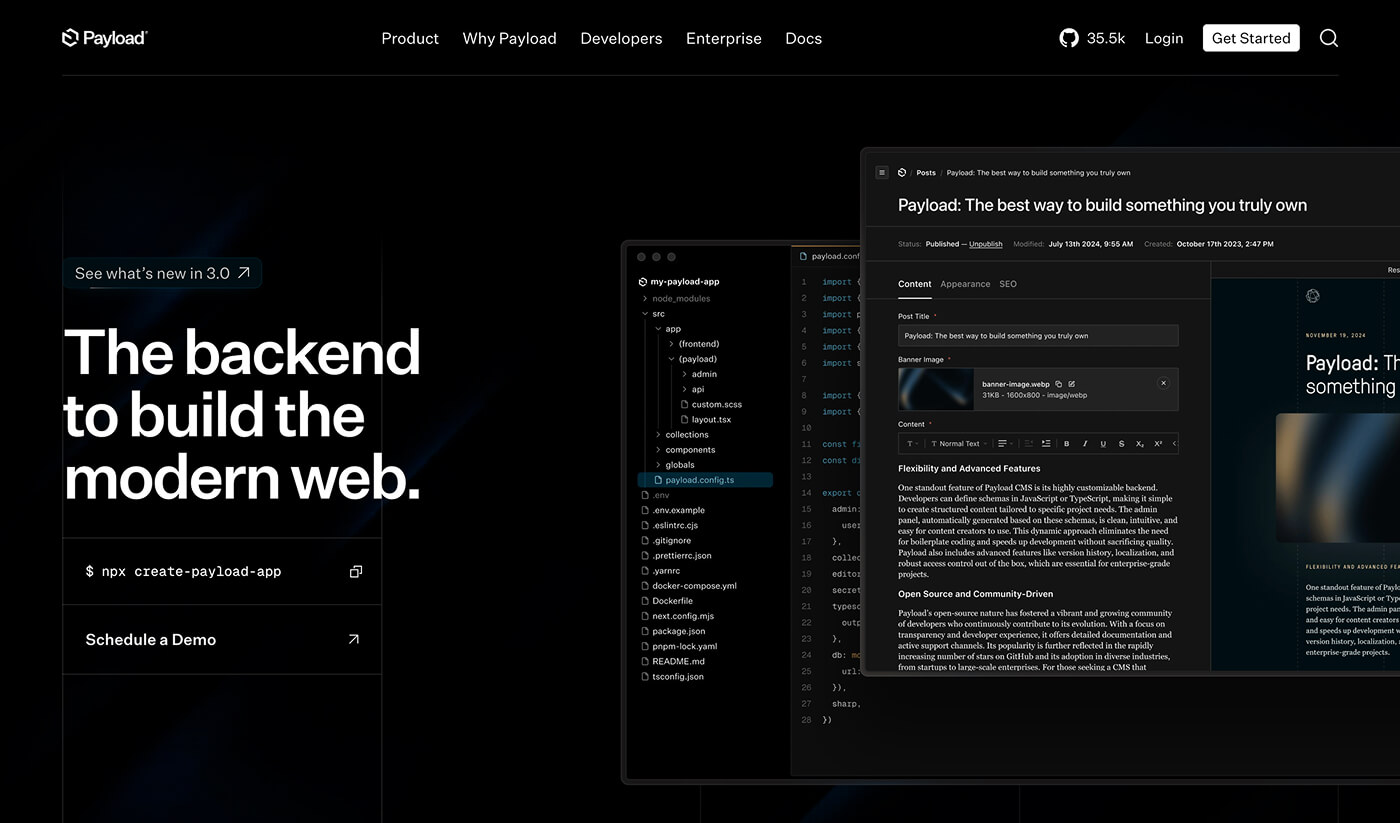Switch to the Appearance tab
1400x823 pixels.
964,284
